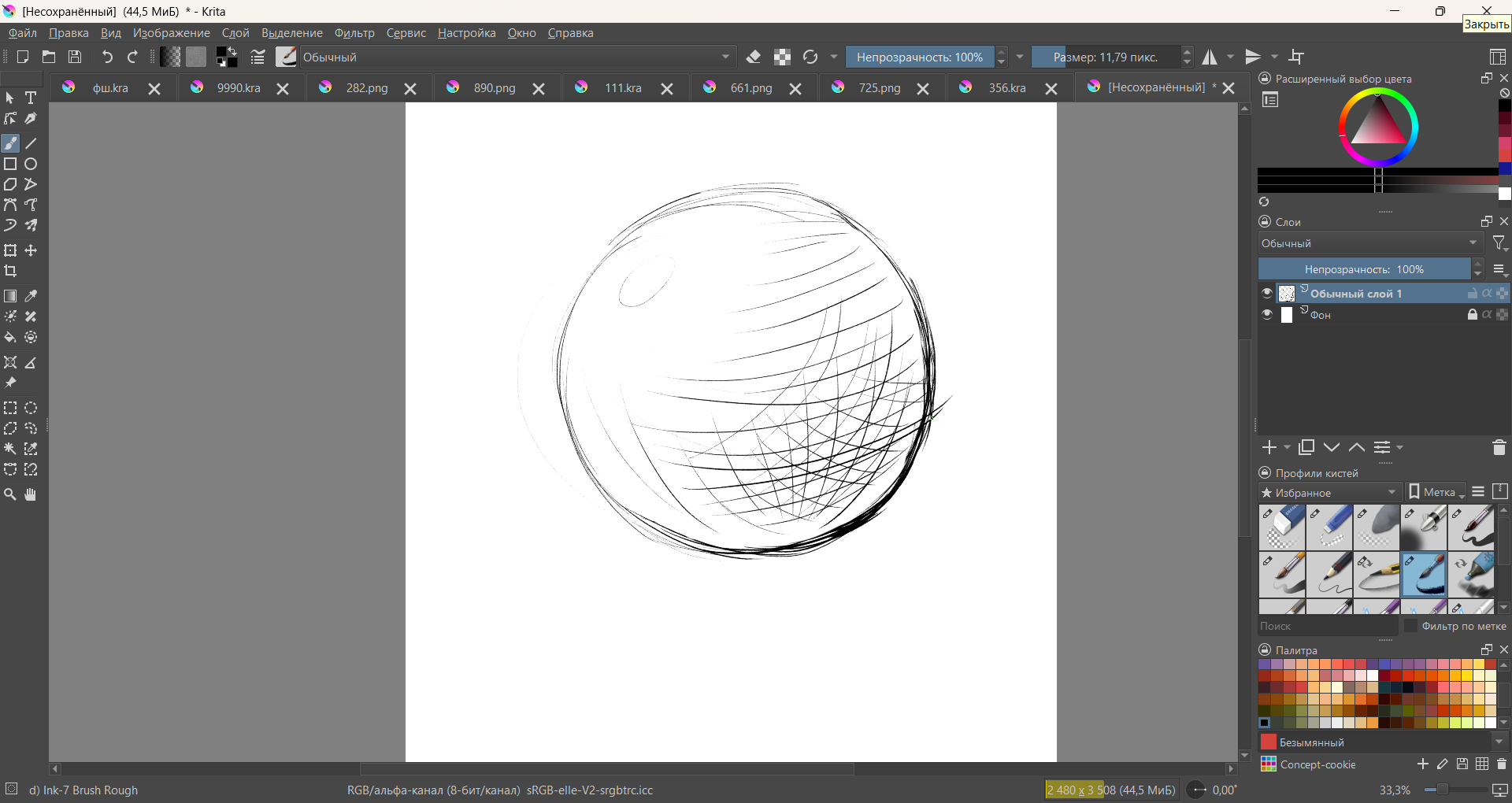Screen dimensions: 1512x803
Task: Open the Метка tag dropdown
Action: pyautogui.click(x=1437, y=493)
